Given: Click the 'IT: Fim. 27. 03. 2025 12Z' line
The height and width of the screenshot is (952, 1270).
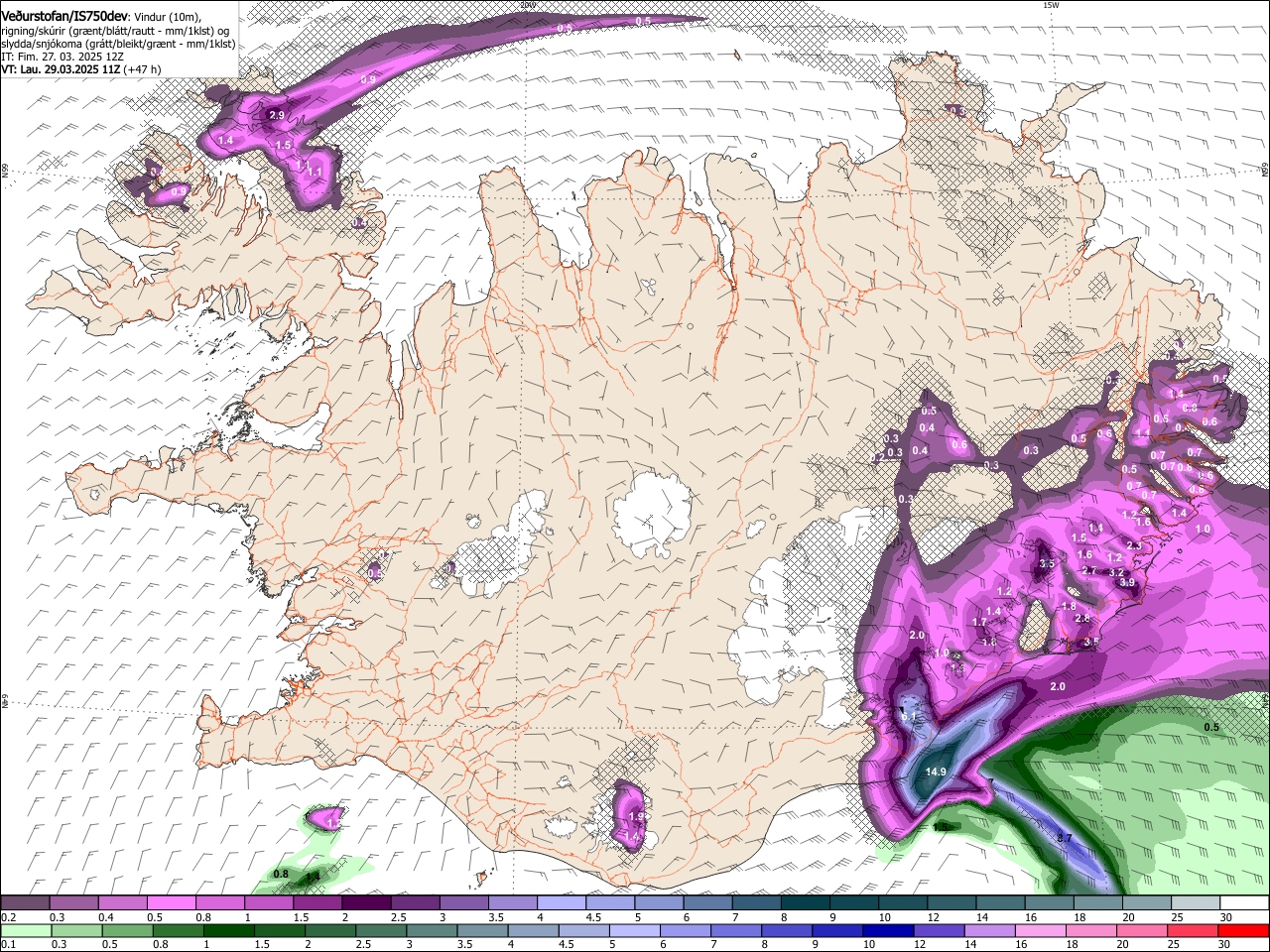Looking at the screenshot, I should pyautogui.click(x=63, y=57).
